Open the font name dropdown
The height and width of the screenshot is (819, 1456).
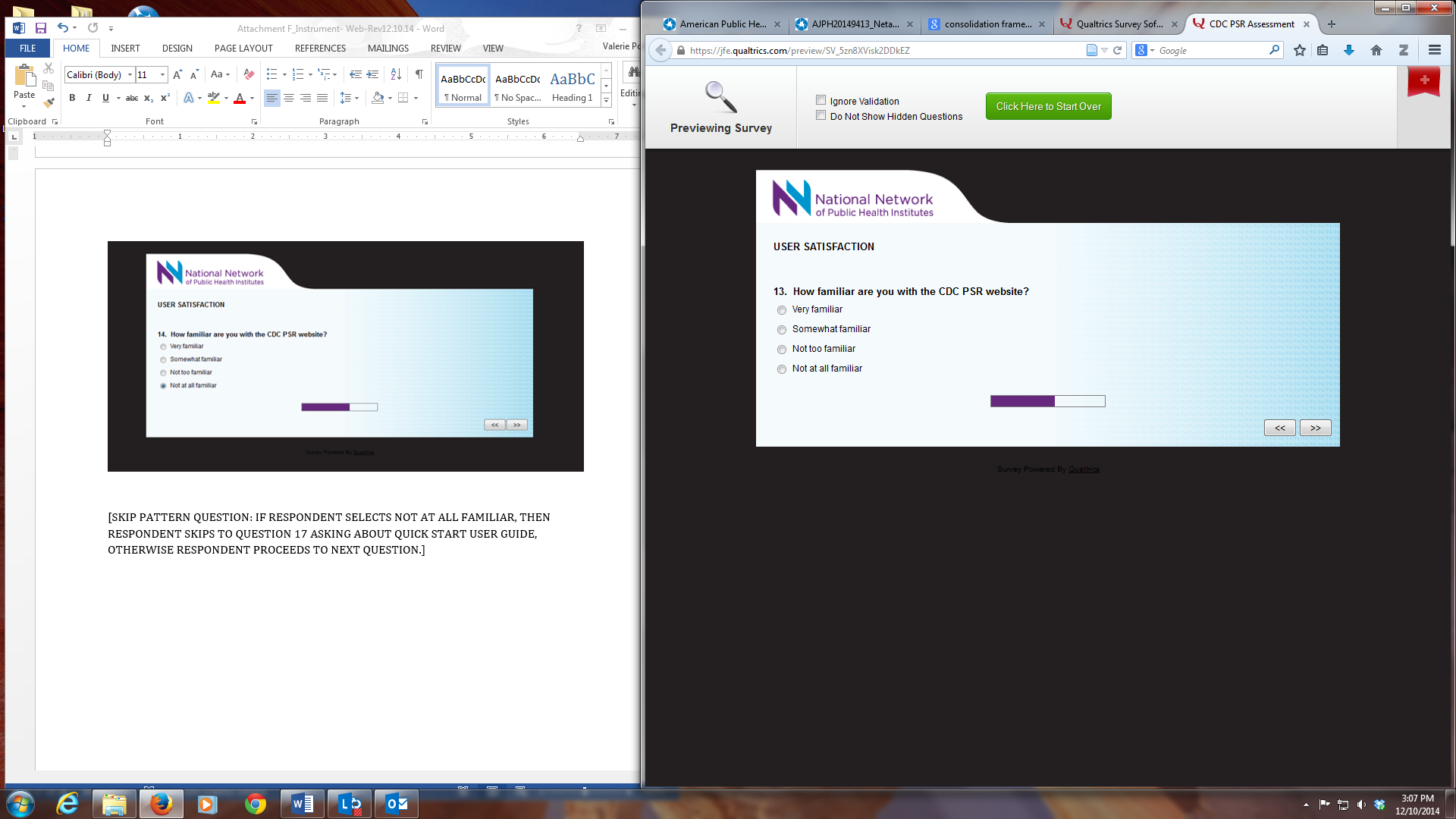click(130, 74)
